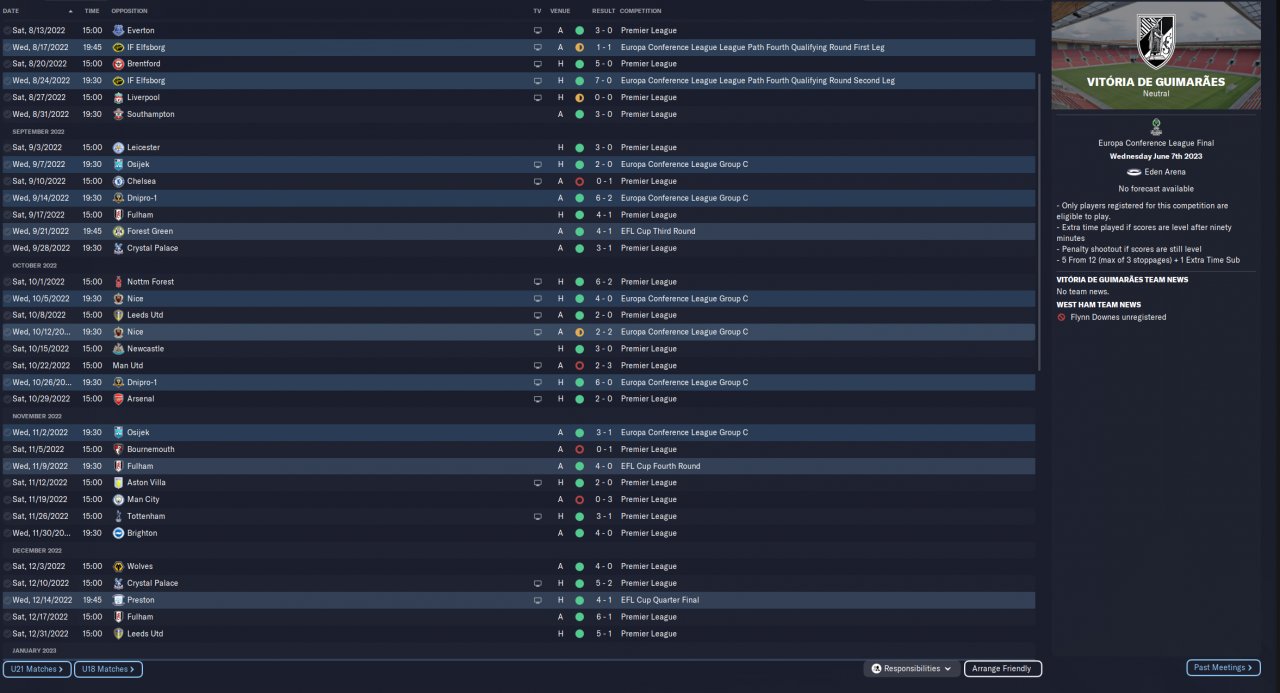Click the yellow draw indicator for Liverpool

coord(579,98)
